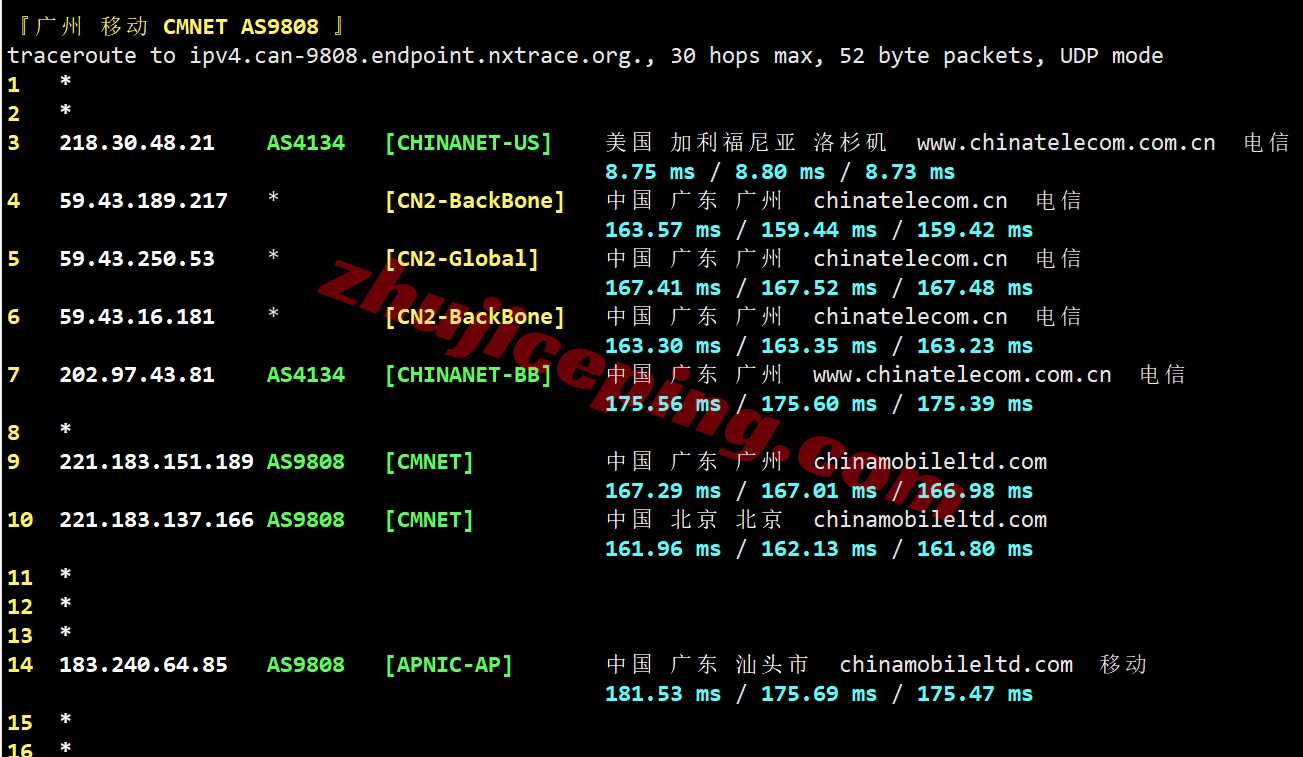
Task: Click the text "30 hops max"
Action: tap(741, 56)
